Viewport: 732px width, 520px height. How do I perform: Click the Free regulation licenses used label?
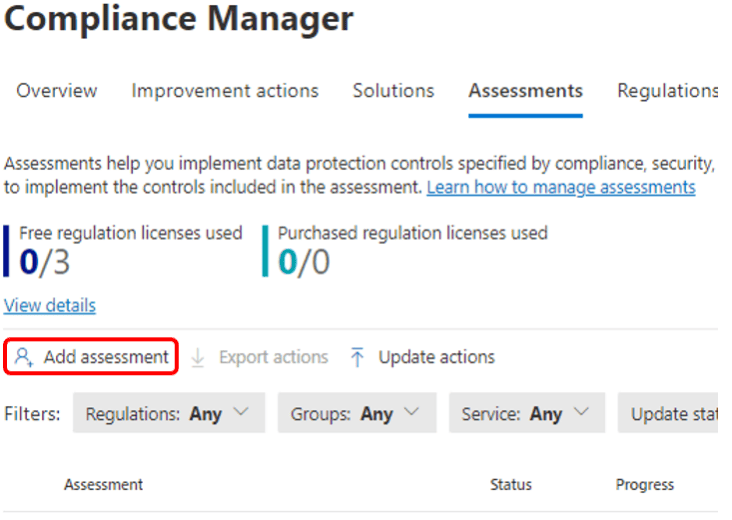pos(131,233)
